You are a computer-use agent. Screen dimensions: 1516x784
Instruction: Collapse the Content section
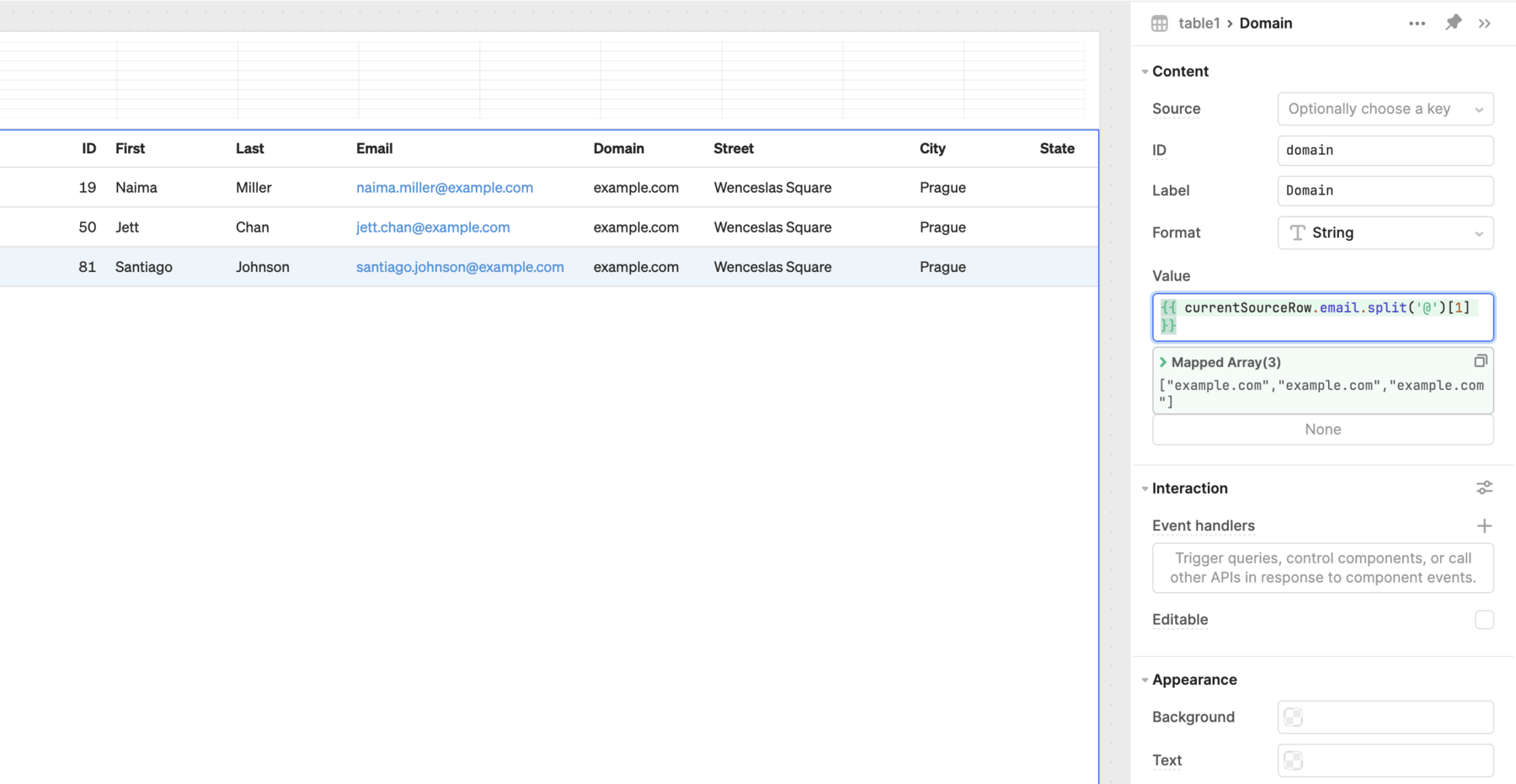(x=1145, y=72)
